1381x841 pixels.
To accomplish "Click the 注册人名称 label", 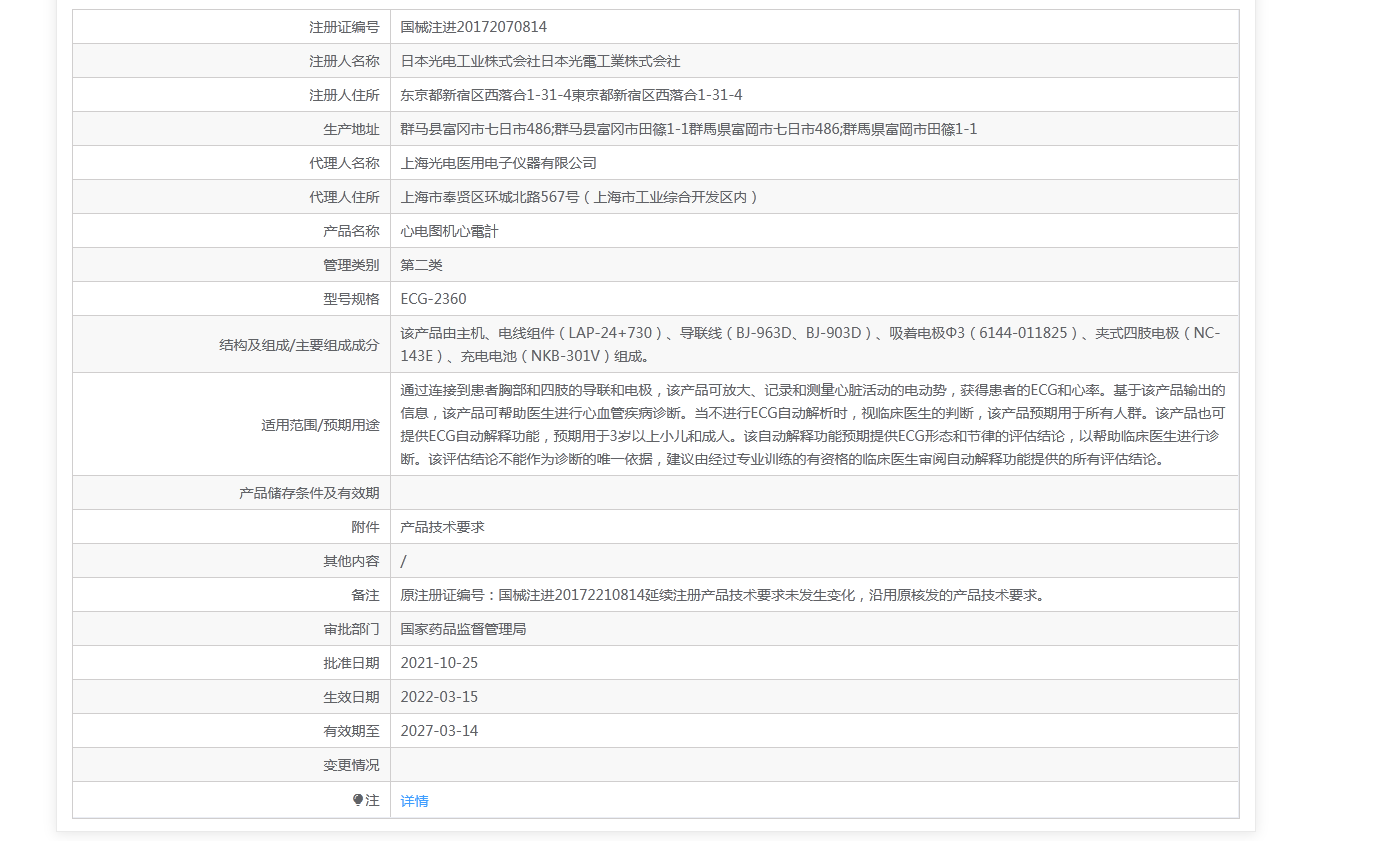I will pos(344,61).
